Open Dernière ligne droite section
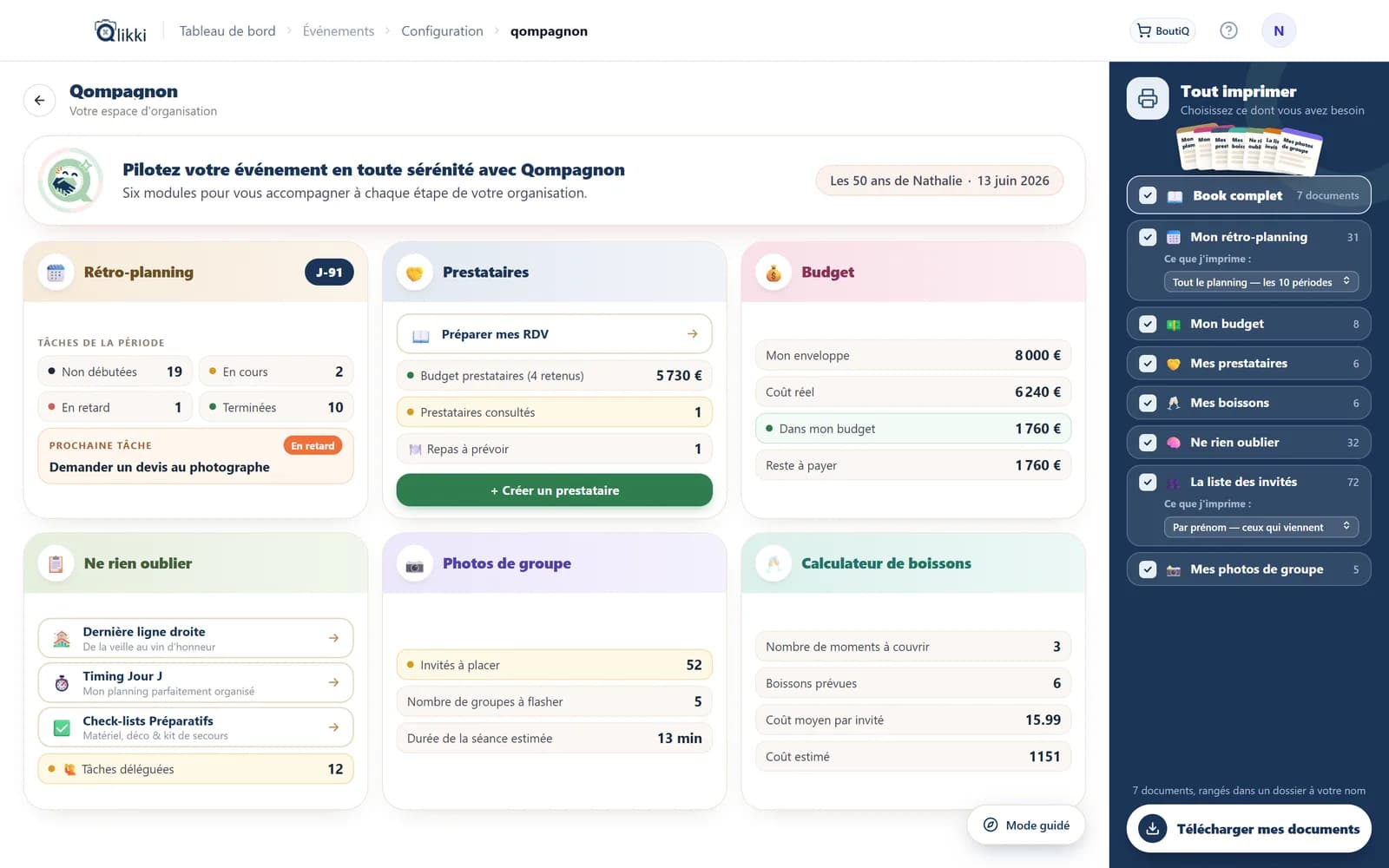 click(x=195, y=638)
